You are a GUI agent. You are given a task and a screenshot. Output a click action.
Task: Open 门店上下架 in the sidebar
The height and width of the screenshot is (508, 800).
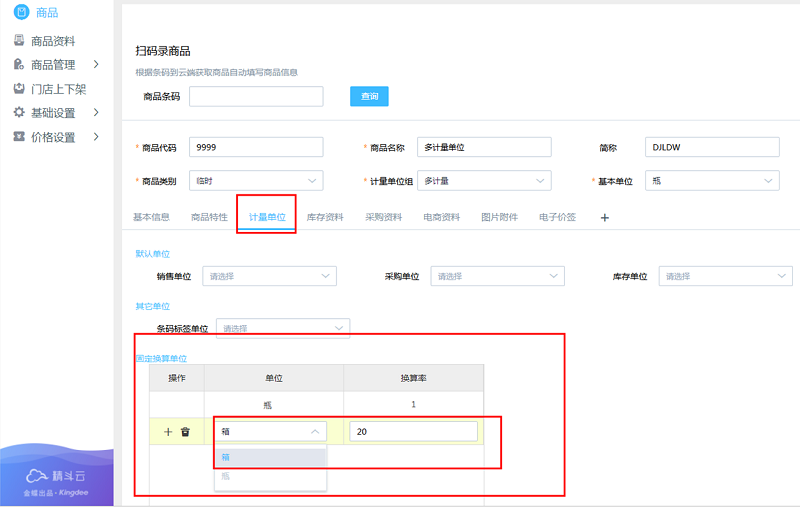(58, 89)
